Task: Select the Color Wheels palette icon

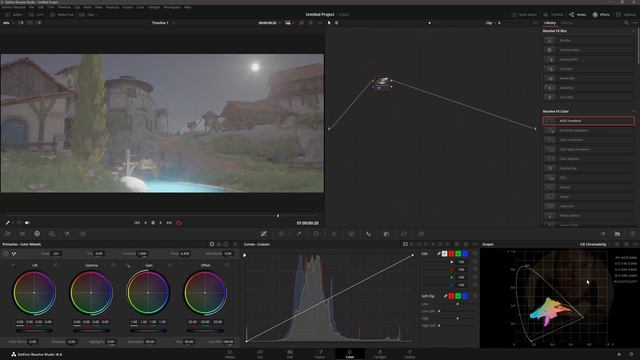Action: pyautogui.click(x=37, y=234)
